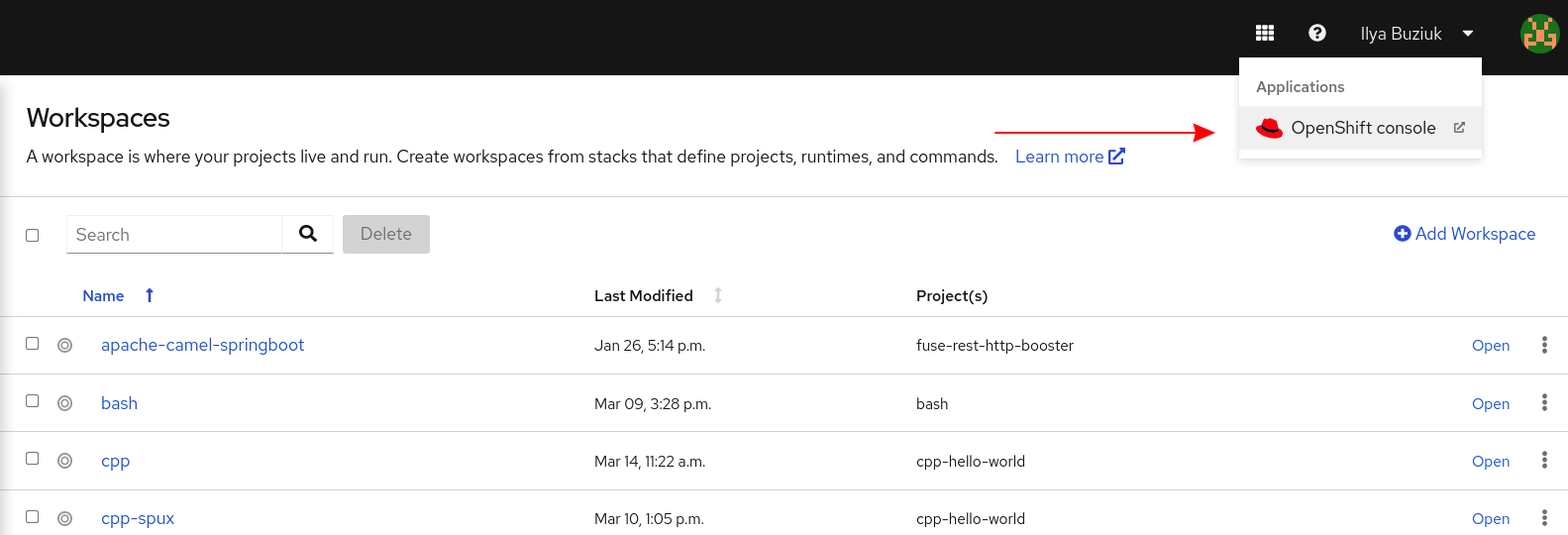Screen dimensions: 1568x535
Task: Click the user avatar image
Action: pos(1539,34)
